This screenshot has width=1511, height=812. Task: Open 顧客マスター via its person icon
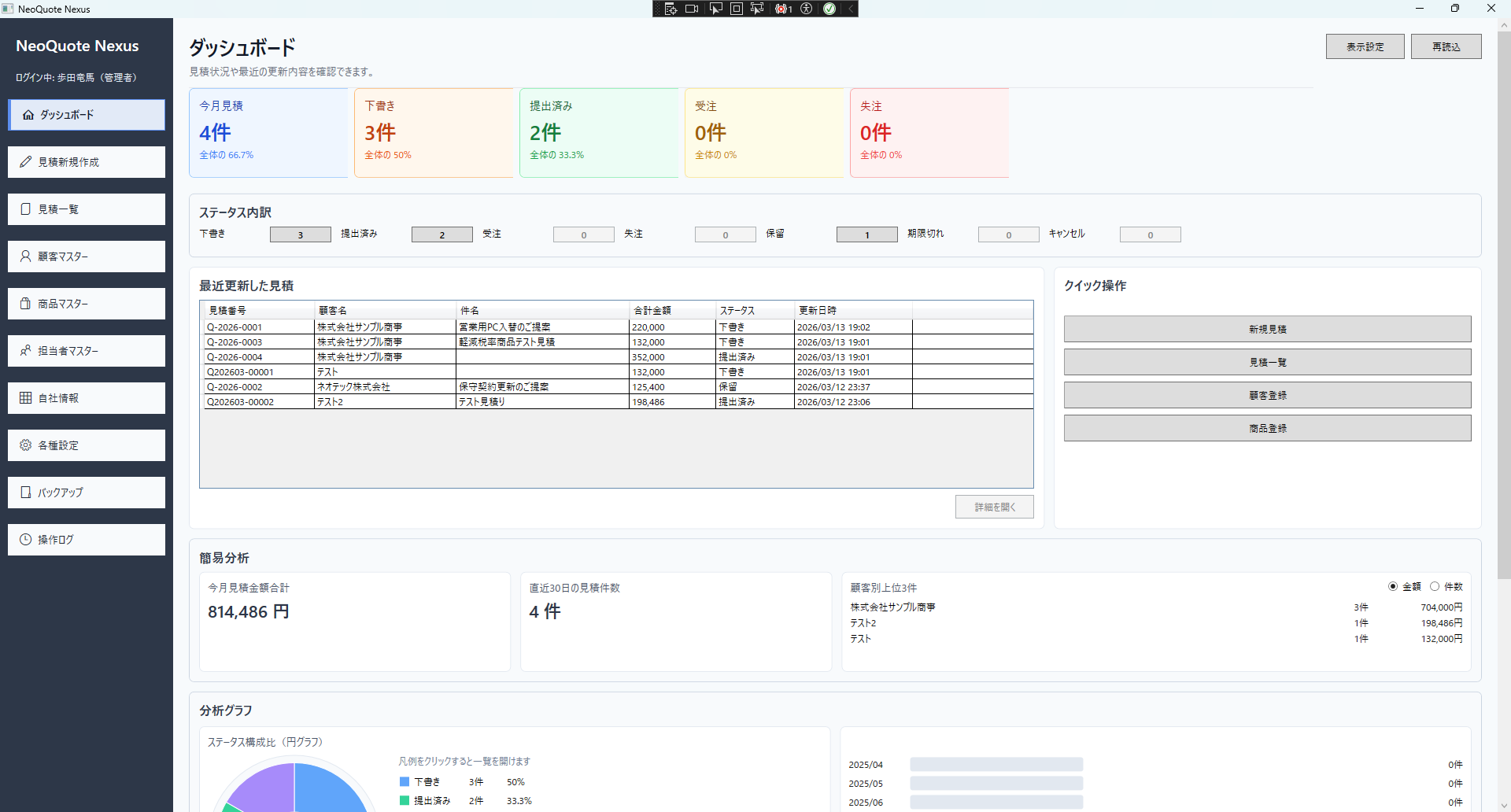(26, 257)
